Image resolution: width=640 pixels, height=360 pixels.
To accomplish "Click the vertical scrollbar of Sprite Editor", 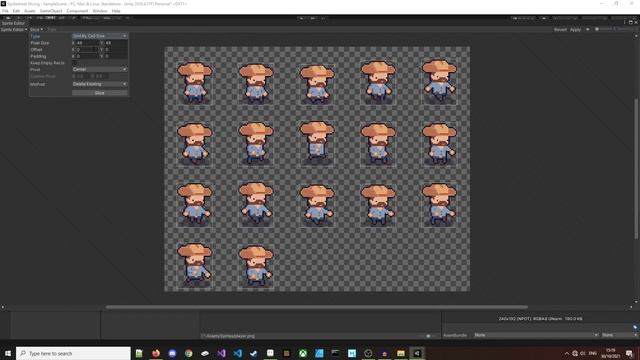I will pyautogui.click(x=636, y=168).
